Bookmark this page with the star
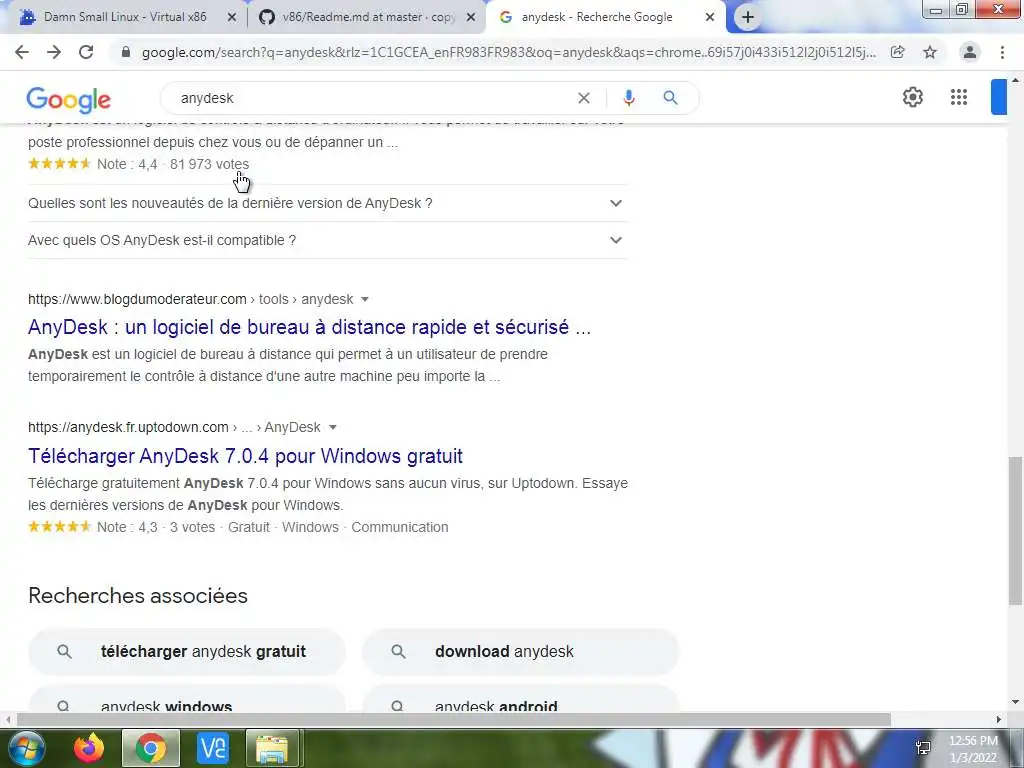This screenshot has height=768, width=1024. click(930, 52)
